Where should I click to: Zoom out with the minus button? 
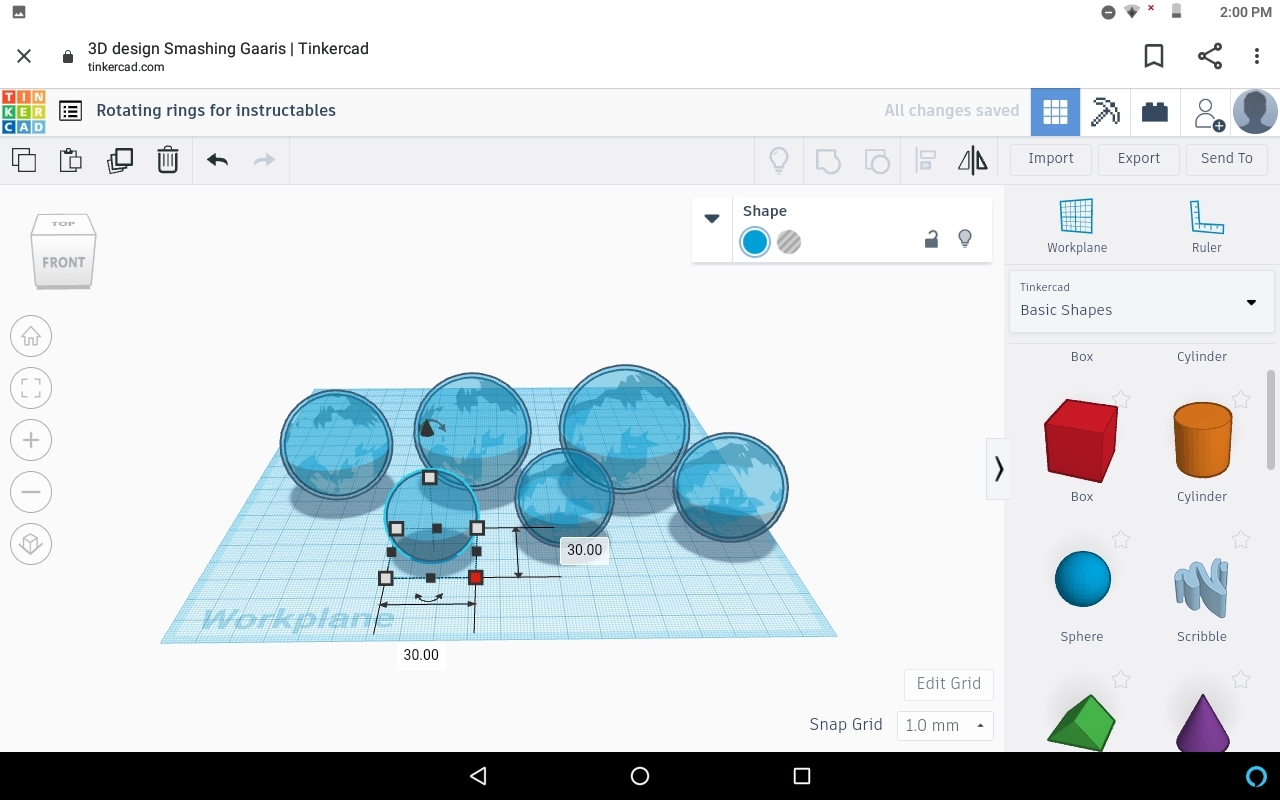31,492
